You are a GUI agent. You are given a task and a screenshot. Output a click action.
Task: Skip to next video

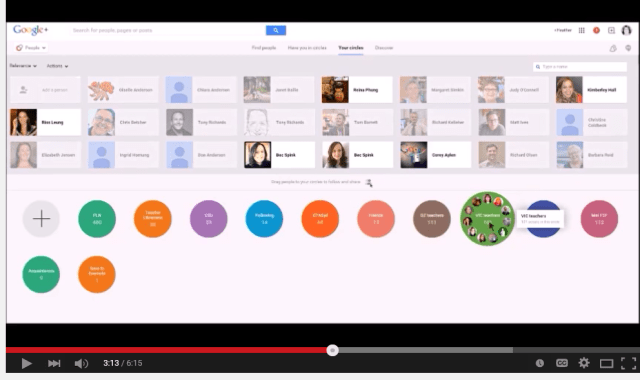pos(54,363)
